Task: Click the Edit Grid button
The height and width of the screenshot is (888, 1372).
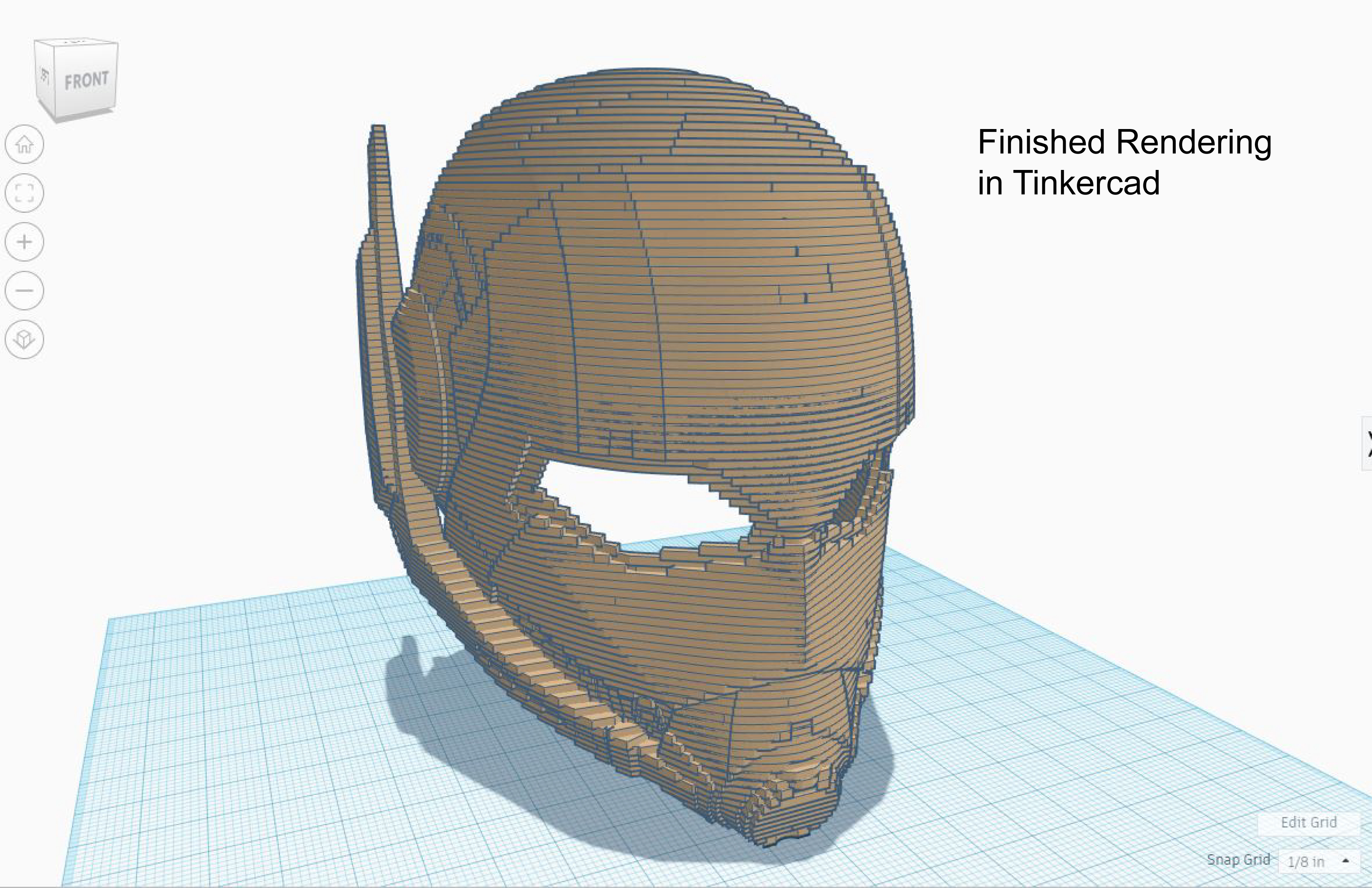Action: click(x=1308, y=822)
